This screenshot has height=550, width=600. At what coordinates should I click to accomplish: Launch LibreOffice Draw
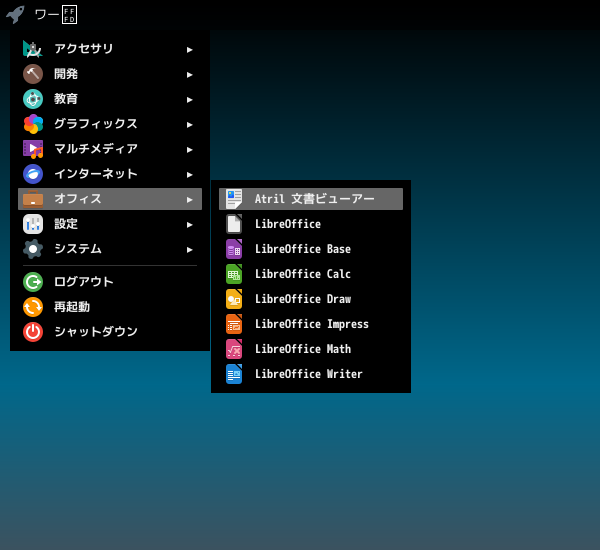tap(311, 299)
